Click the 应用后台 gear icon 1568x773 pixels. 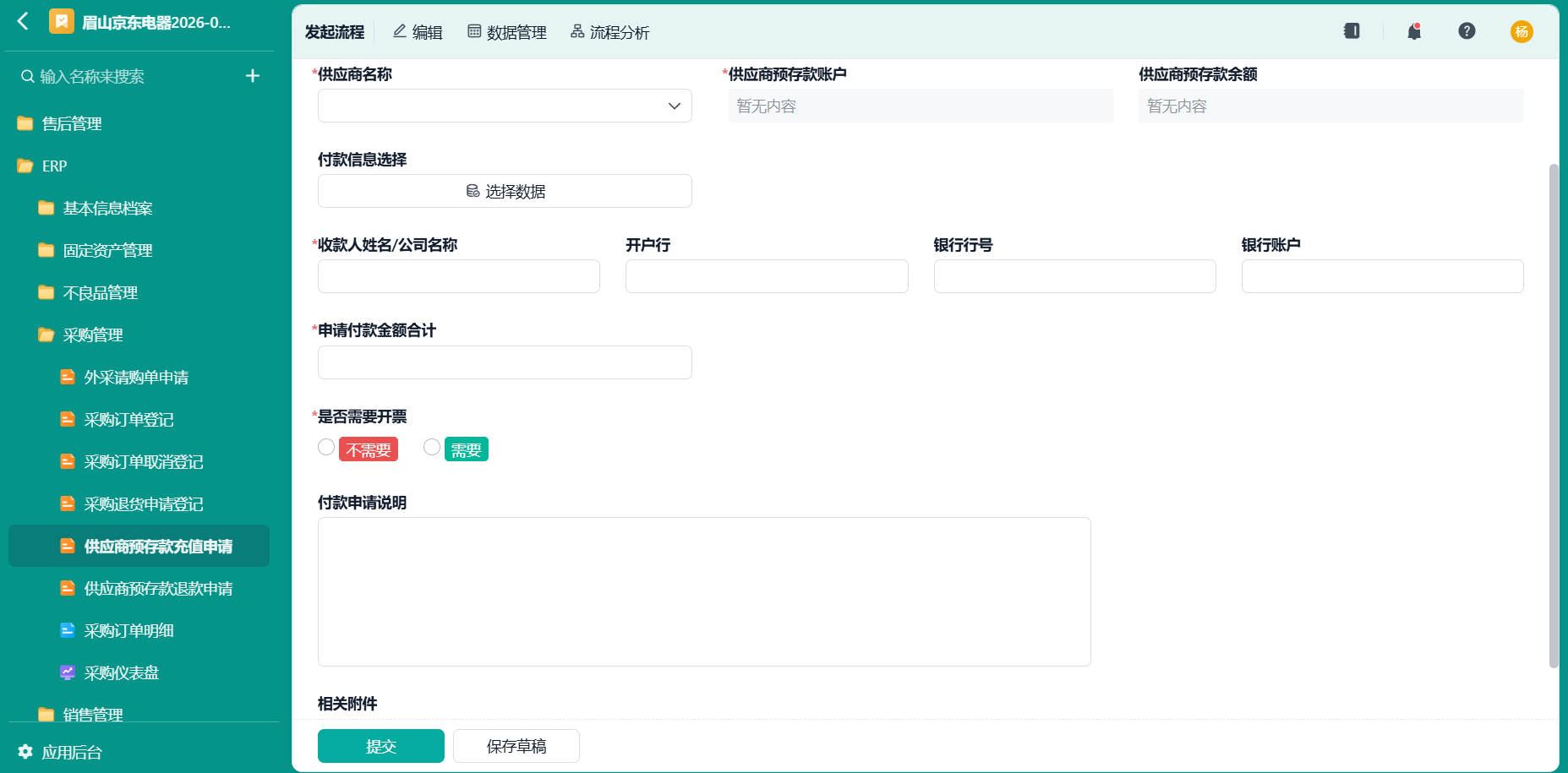[25, 751]
